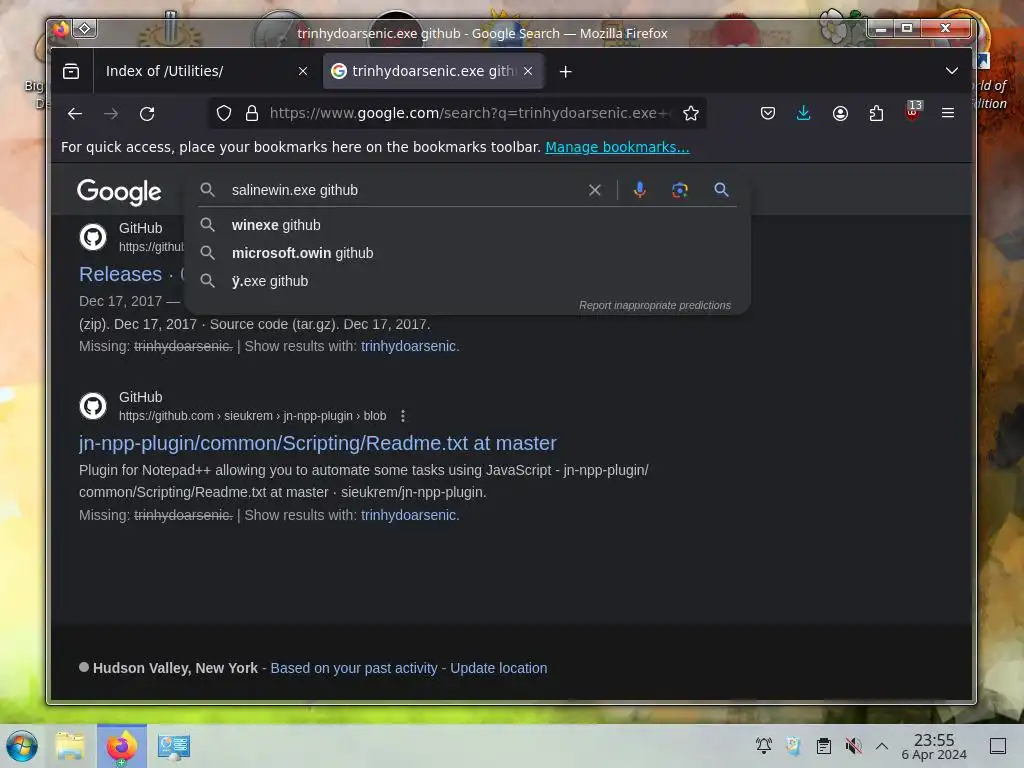Show results with trinhydoarsenic under Releases
1024x768 pixels.
pos(409,346)
